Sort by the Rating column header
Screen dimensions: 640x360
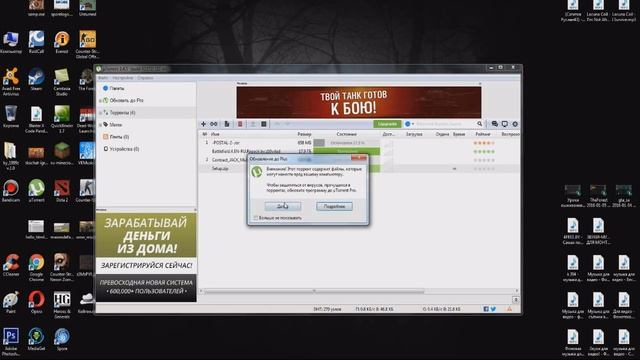point(483,134)
